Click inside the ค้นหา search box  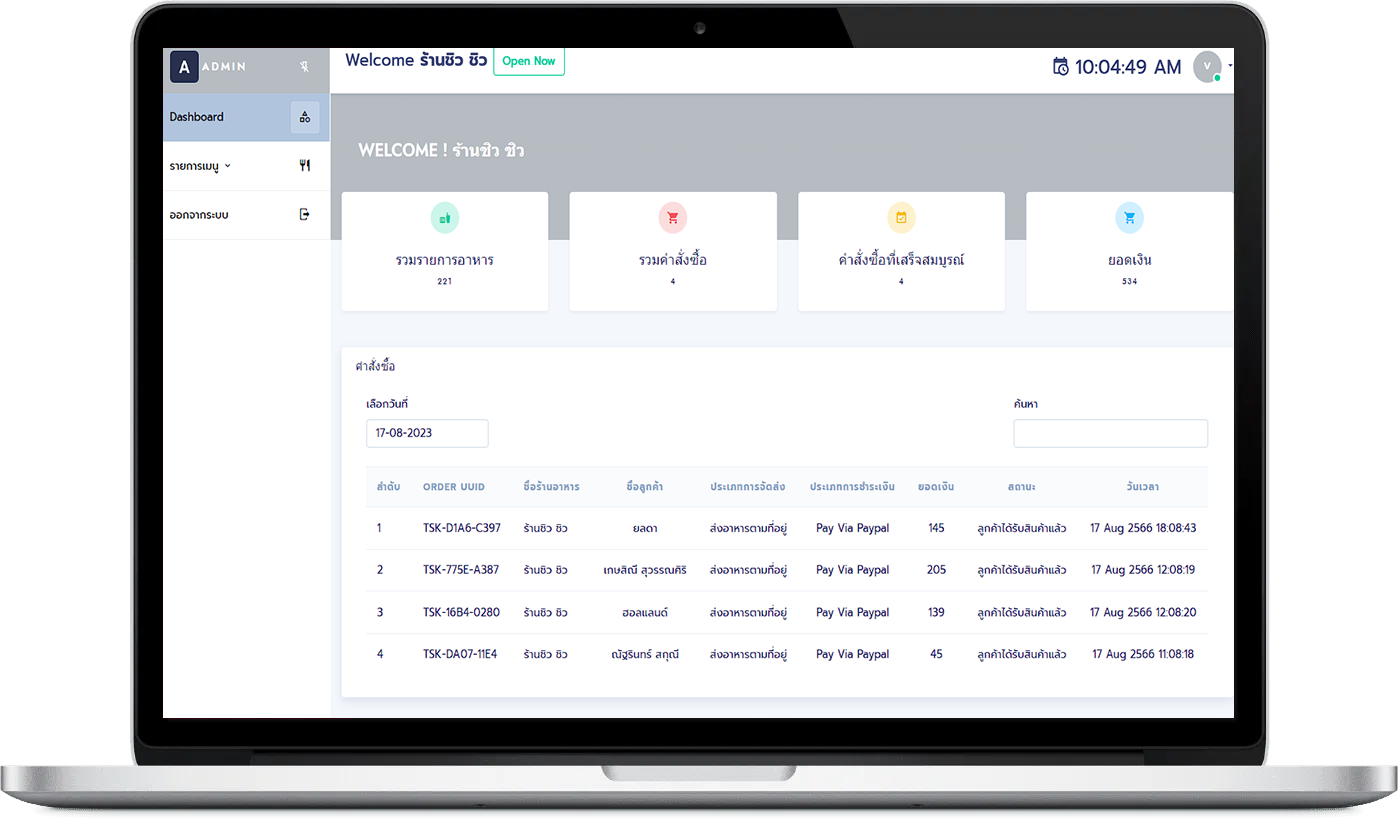1110,433
